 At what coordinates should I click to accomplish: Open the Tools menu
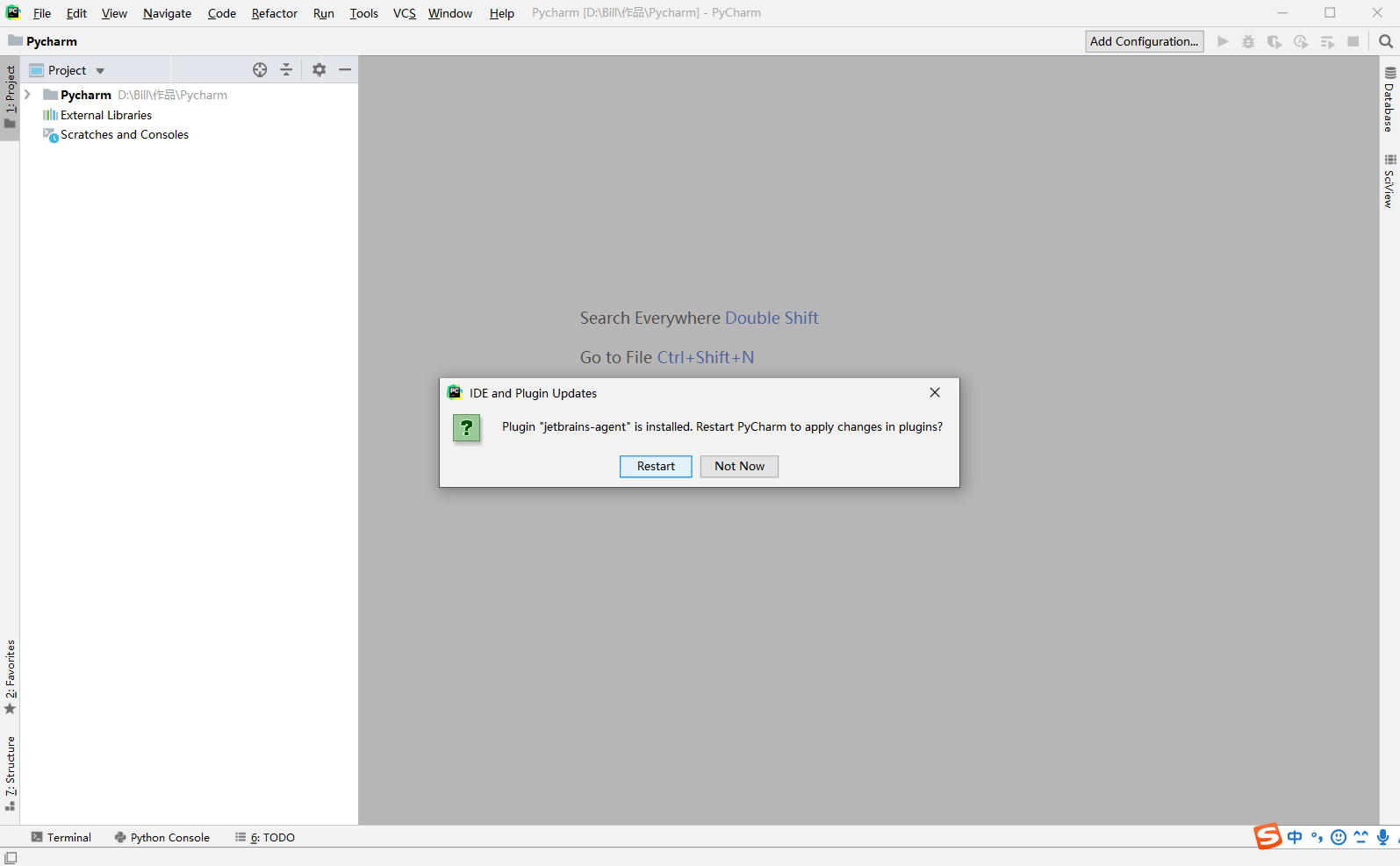coord(364,13)
